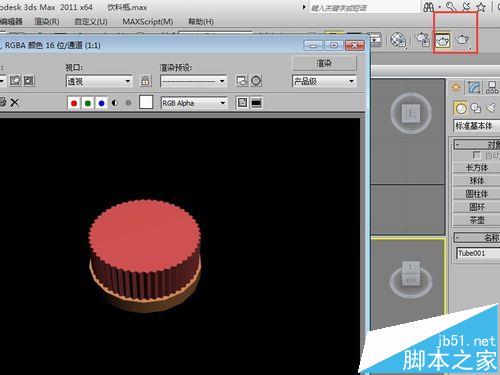Click the top-view ViewCube face
This screenshot has height=375, width=500.
(411, 113)
